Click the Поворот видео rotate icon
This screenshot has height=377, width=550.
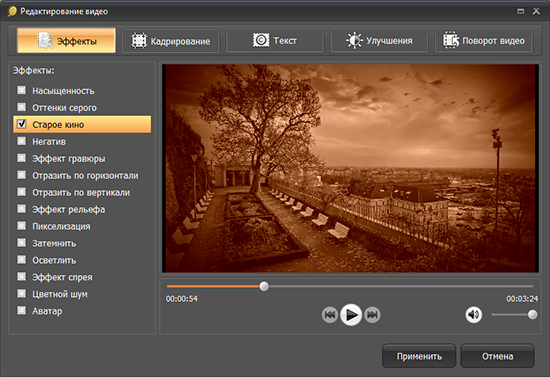451,40
